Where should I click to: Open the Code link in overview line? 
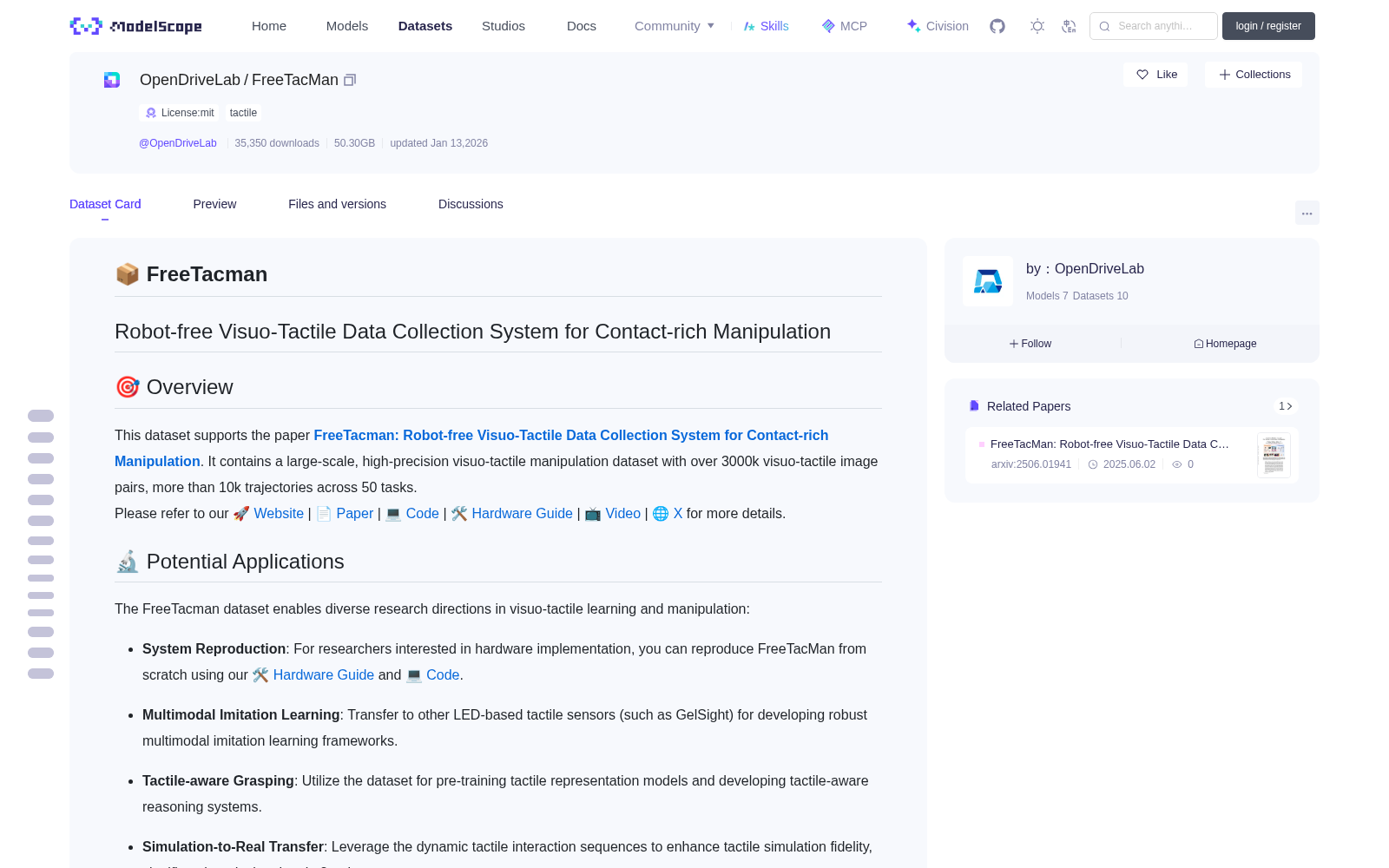click(422, 514)
